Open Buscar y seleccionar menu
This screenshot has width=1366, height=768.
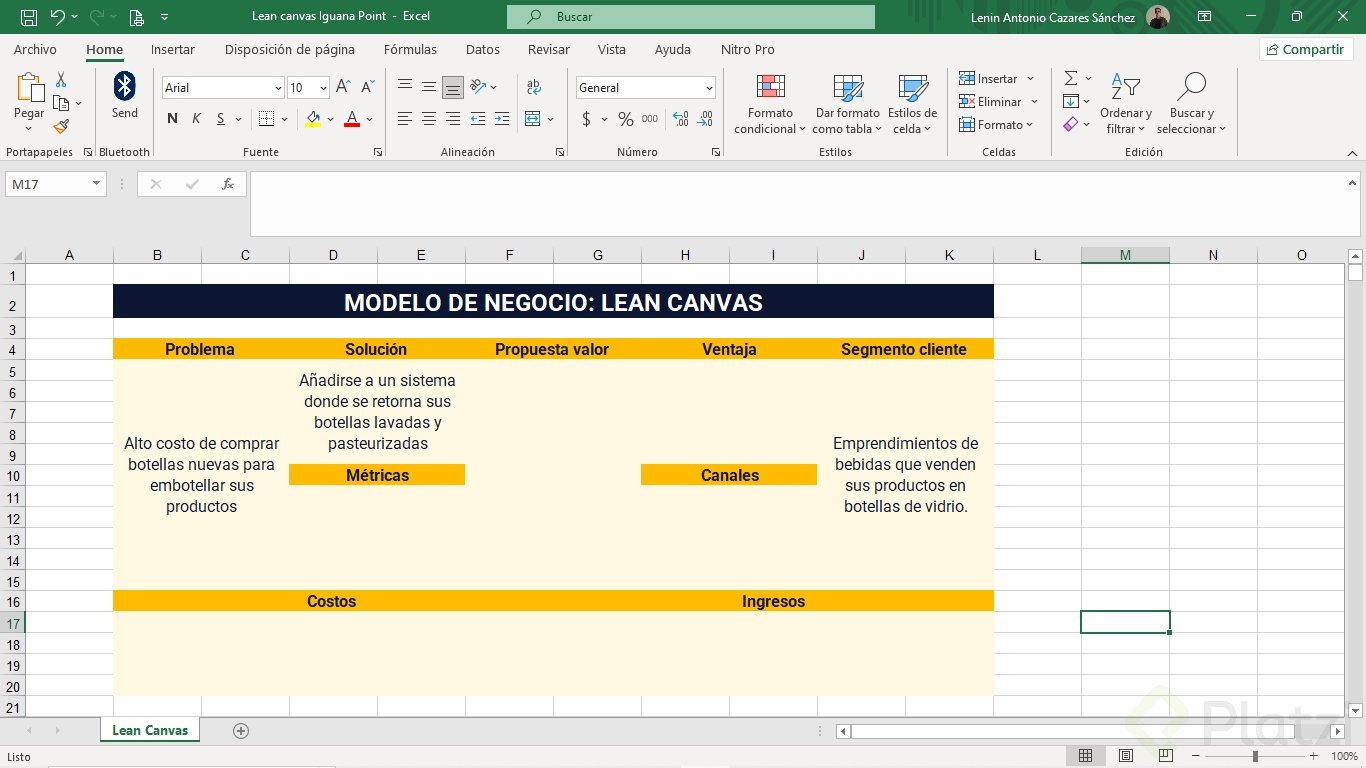(1191, 104)
